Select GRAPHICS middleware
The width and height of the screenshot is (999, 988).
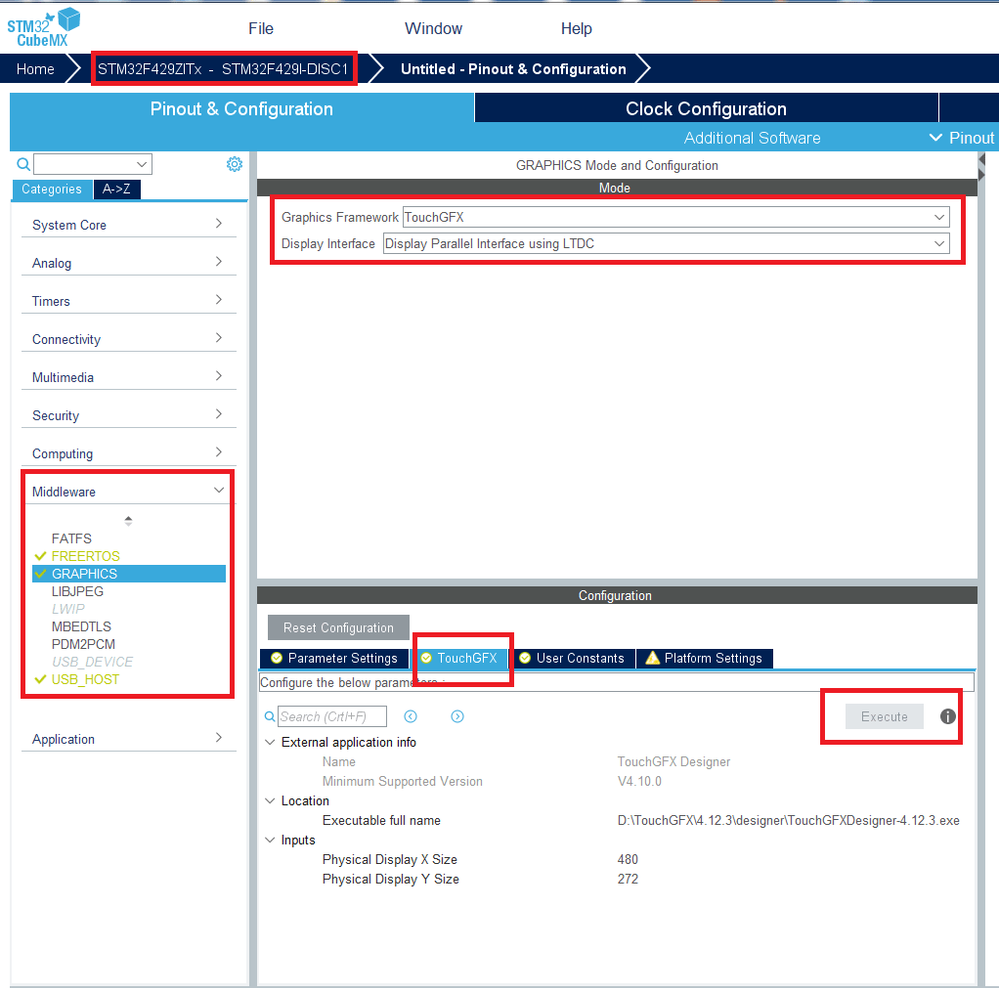(x=129, y=574)
